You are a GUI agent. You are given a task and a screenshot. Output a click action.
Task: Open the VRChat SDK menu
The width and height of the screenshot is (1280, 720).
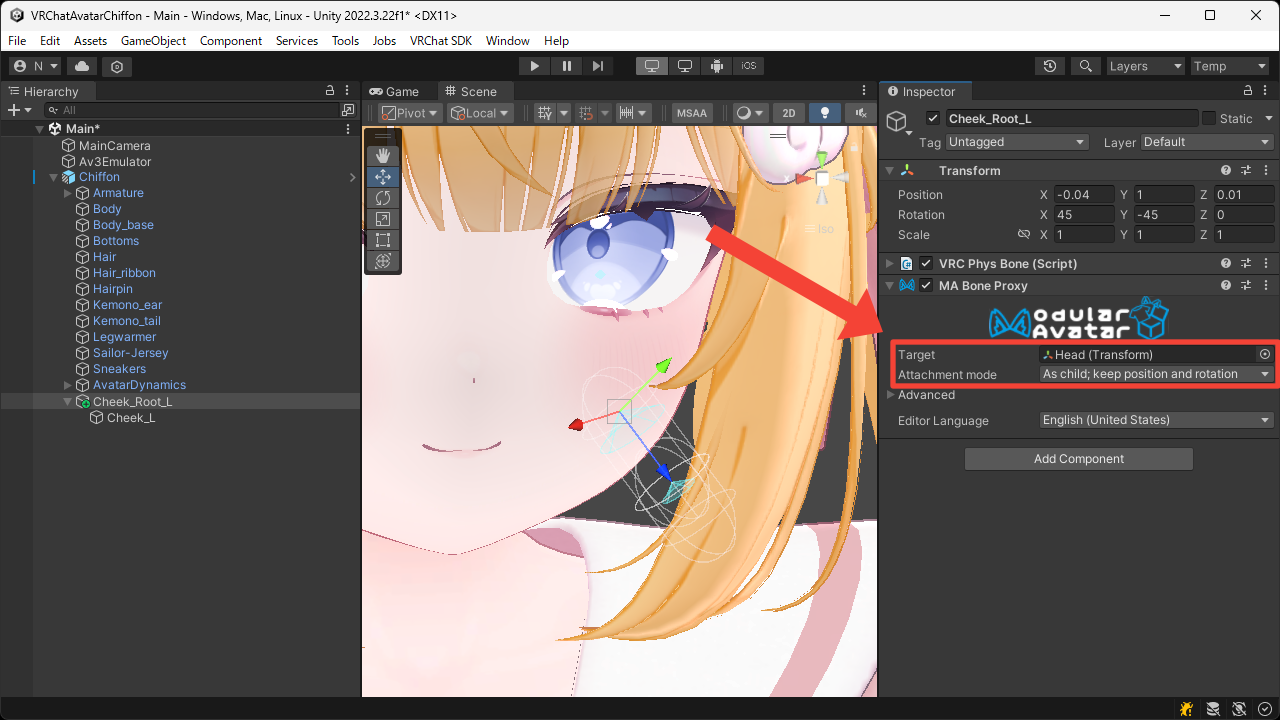pos(441,41)
